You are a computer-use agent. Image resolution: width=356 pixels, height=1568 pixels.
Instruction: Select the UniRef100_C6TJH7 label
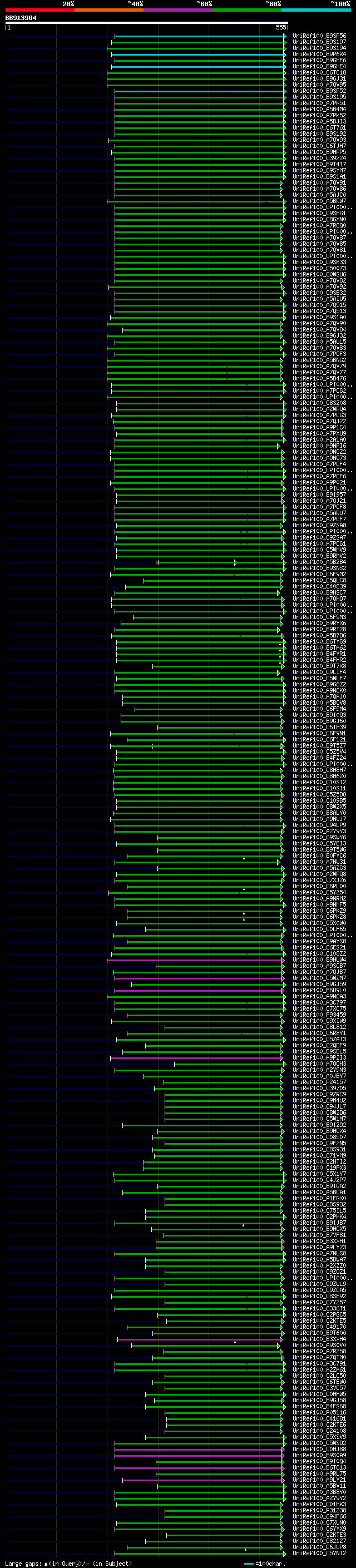319,146
